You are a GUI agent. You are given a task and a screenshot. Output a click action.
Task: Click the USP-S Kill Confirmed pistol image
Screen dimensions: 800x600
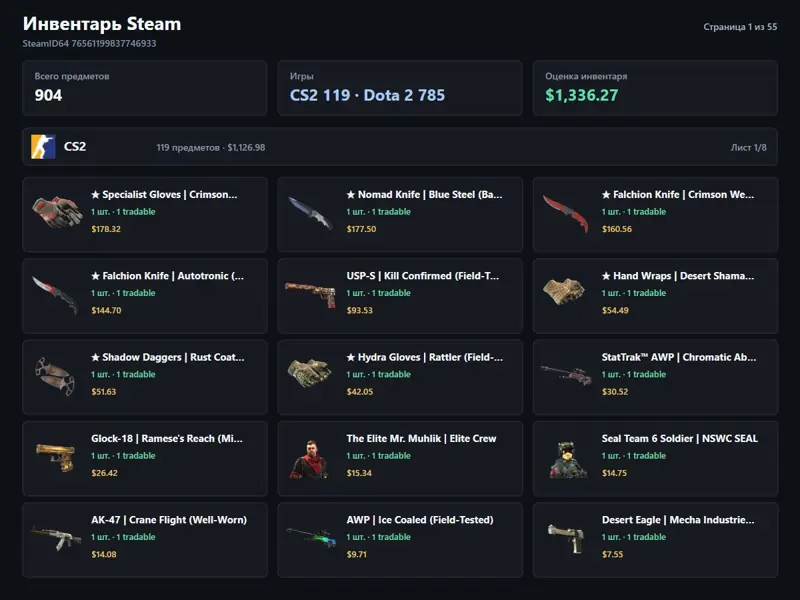tap(311, 294)
